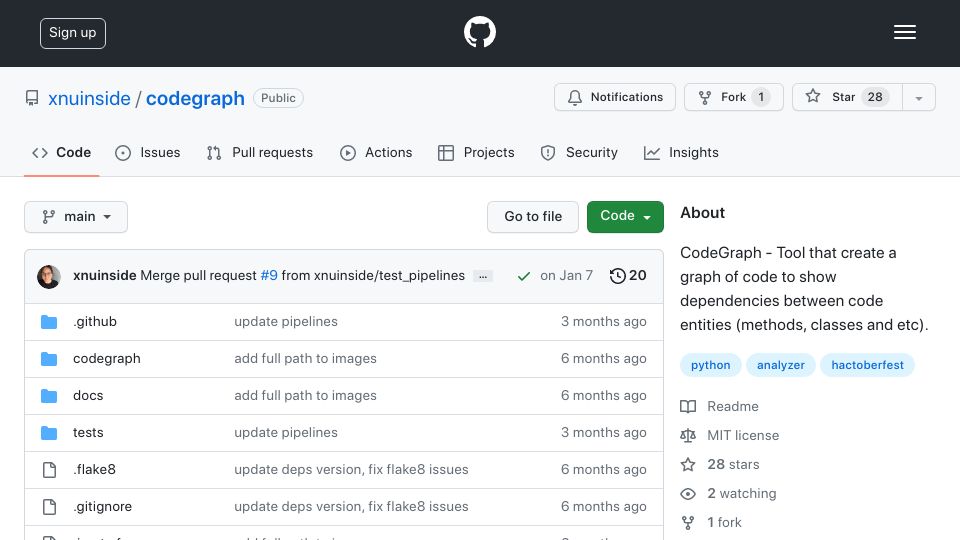
Task: Click the hactoberfest topic tag
Action: pos(867,365)
